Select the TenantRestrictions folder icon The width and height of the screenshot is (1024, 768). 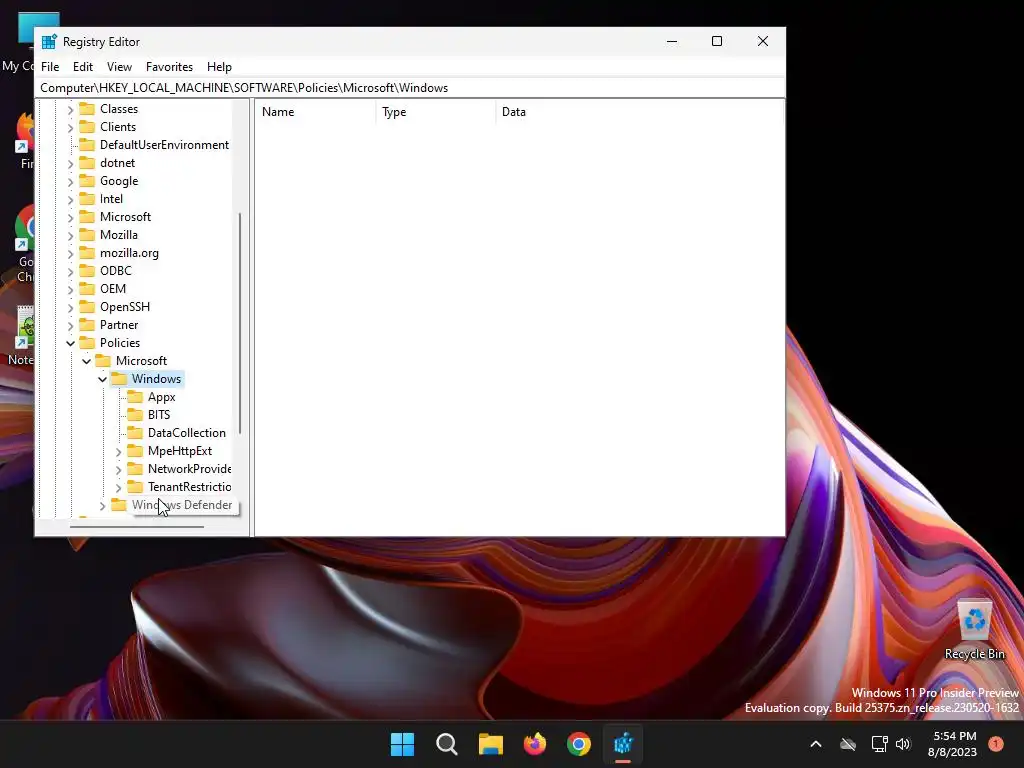pos(135,487)
